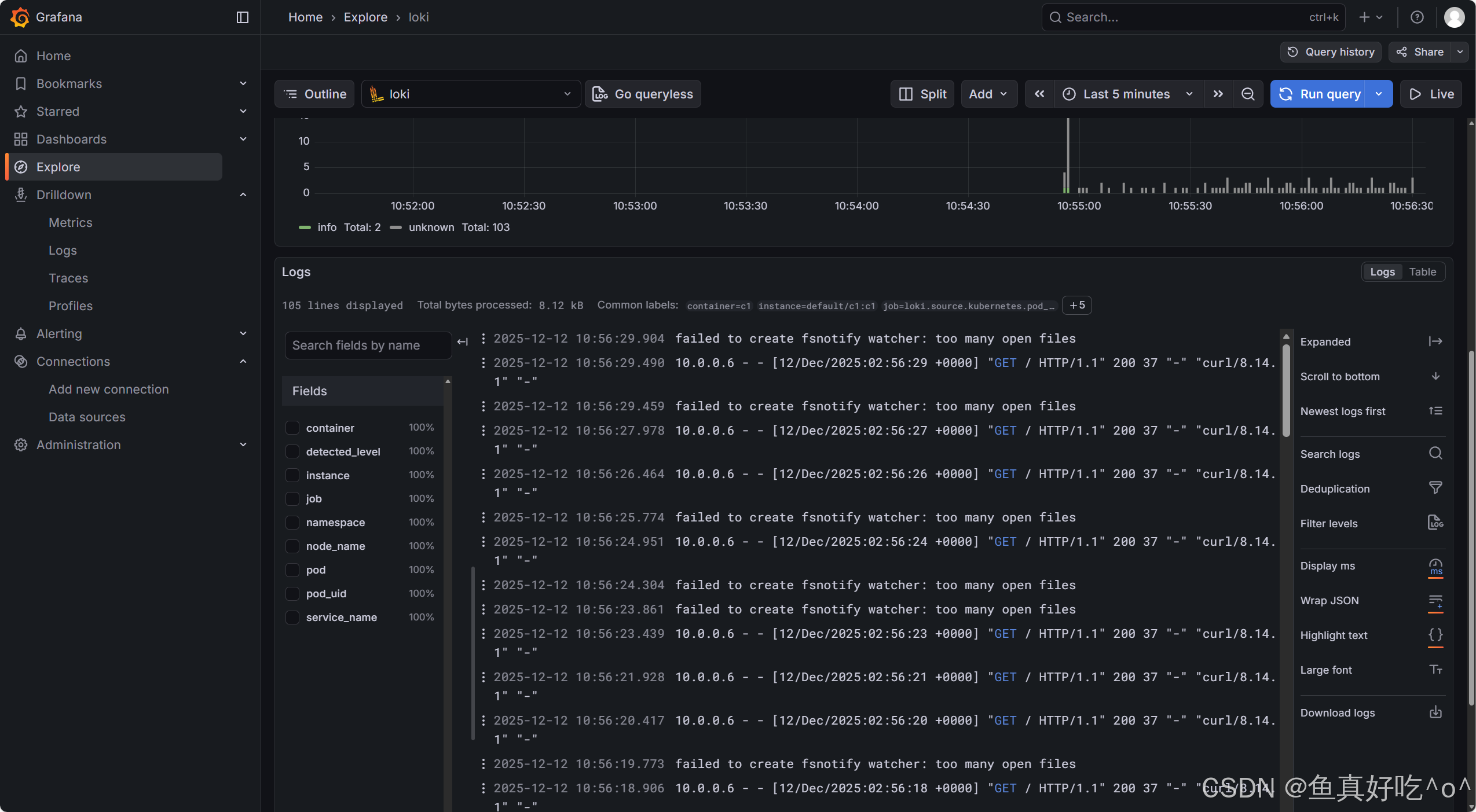Viewport: 1476px width, 812px height.
Task: Click the Search logs magnifier icon
Action: coord(1435,454)
